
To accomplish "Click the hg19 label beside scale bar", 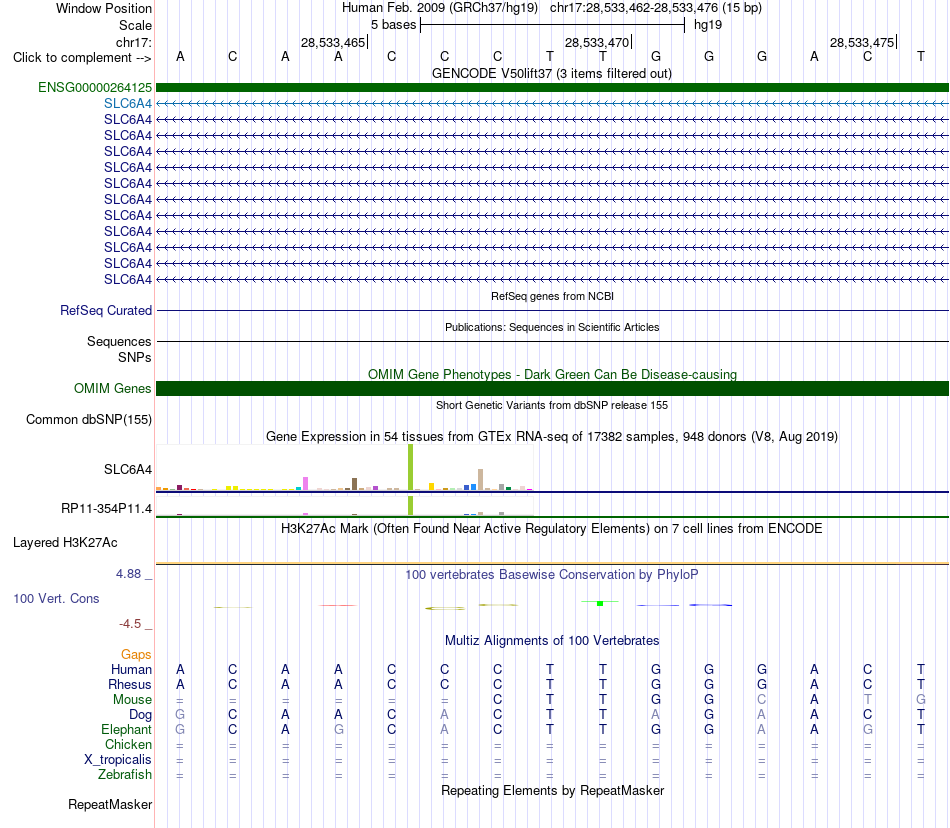I will click(708, 25).
